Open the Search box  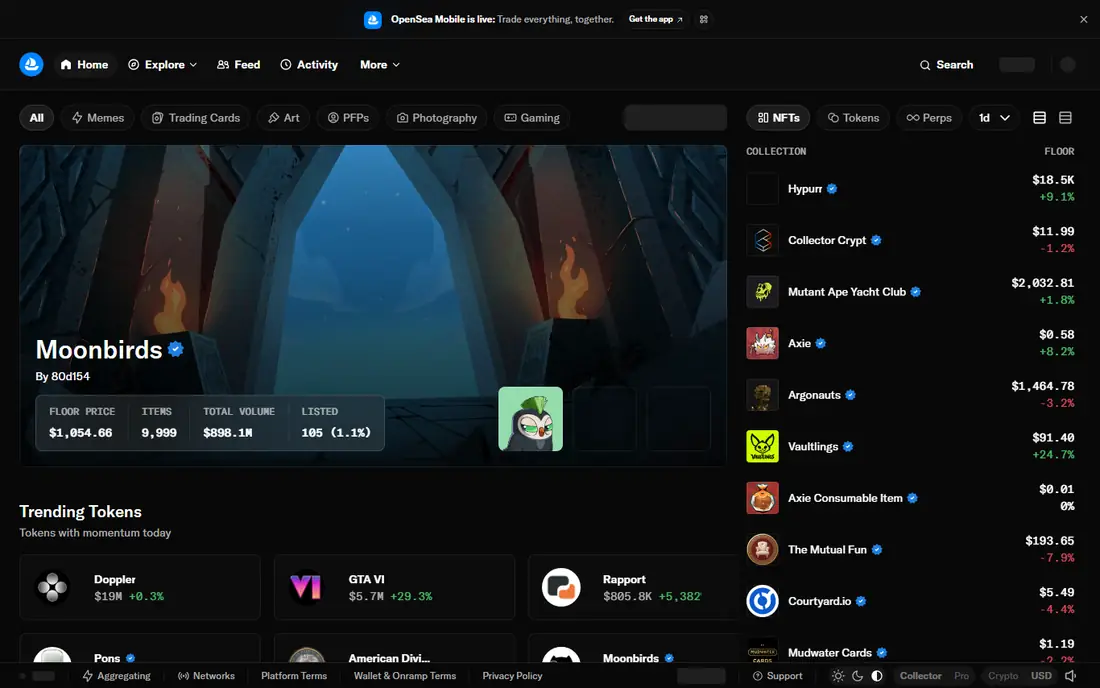coord(946,65)
